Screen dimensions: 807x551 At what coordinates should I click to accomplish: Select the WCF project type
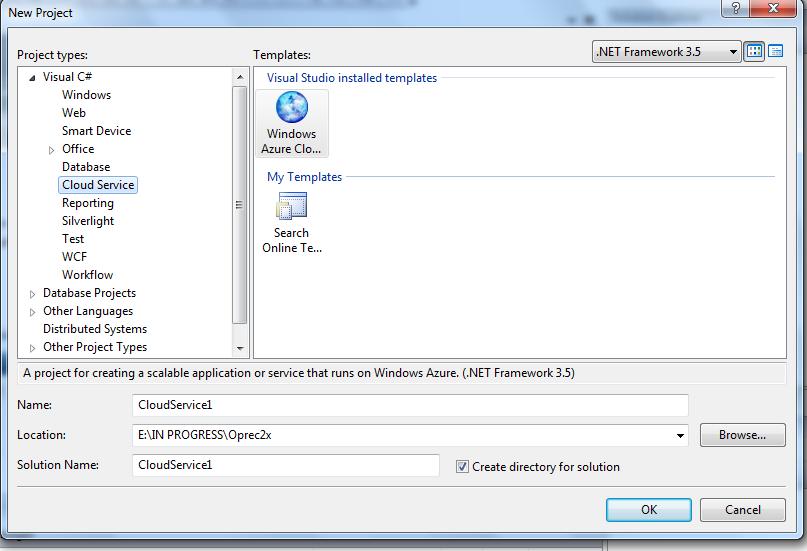pos(74,257)
